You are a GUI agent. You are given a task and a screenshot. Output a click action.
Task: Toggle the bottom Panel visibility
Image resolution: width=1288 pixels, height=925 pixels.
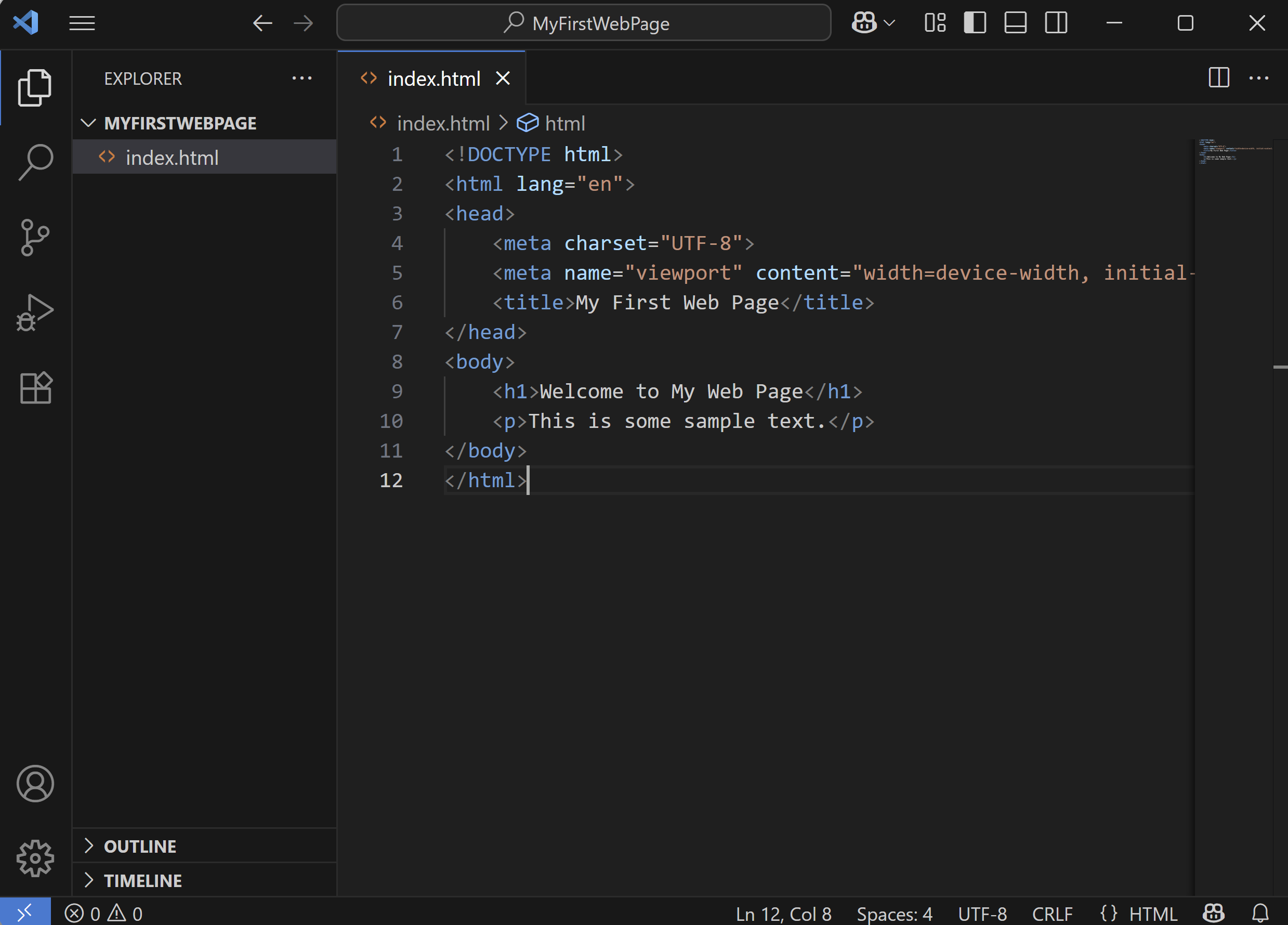pyautogui.click(x=1016, y=23)
